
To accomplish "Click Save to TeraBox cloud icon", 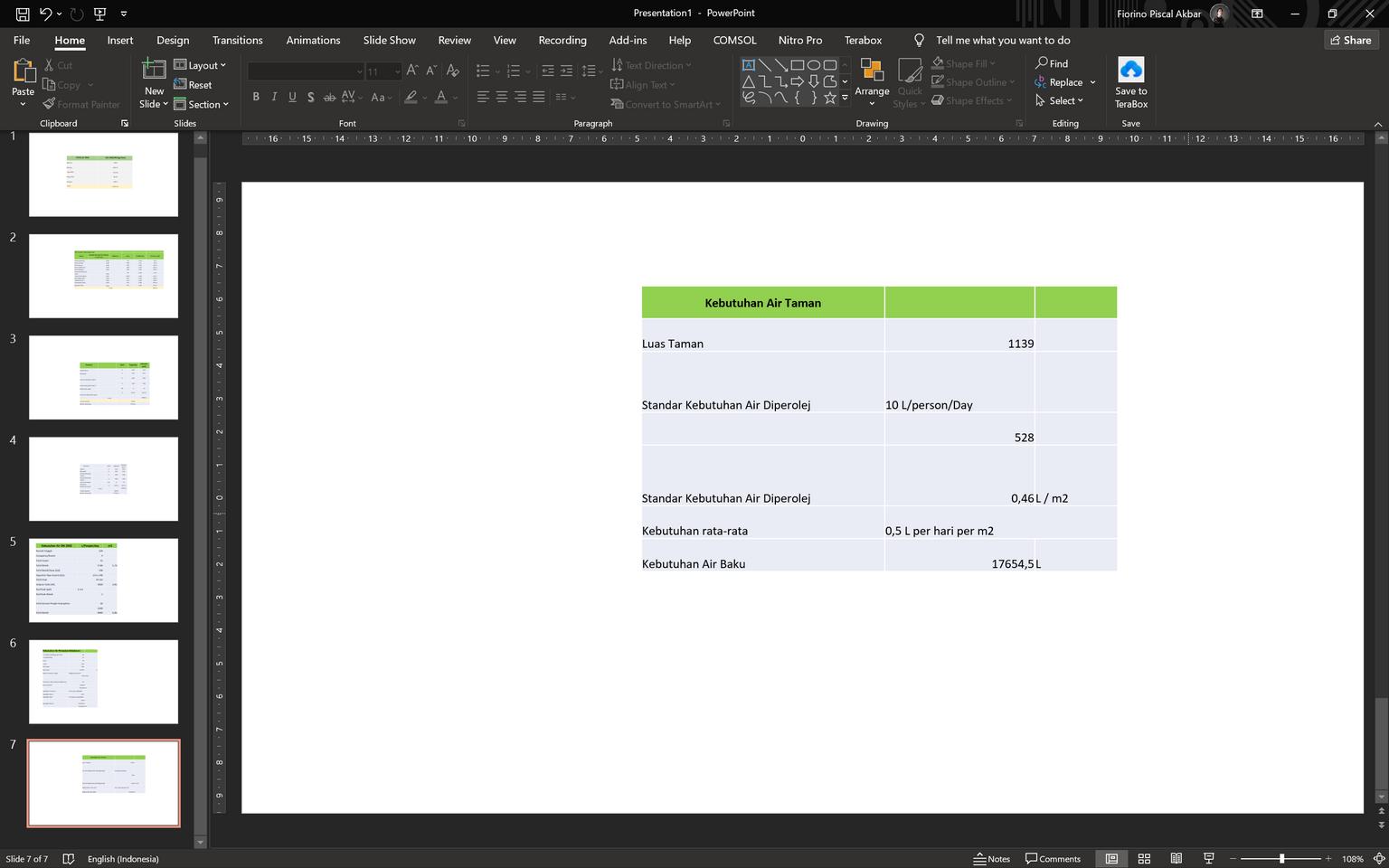I will (1130, 71).
